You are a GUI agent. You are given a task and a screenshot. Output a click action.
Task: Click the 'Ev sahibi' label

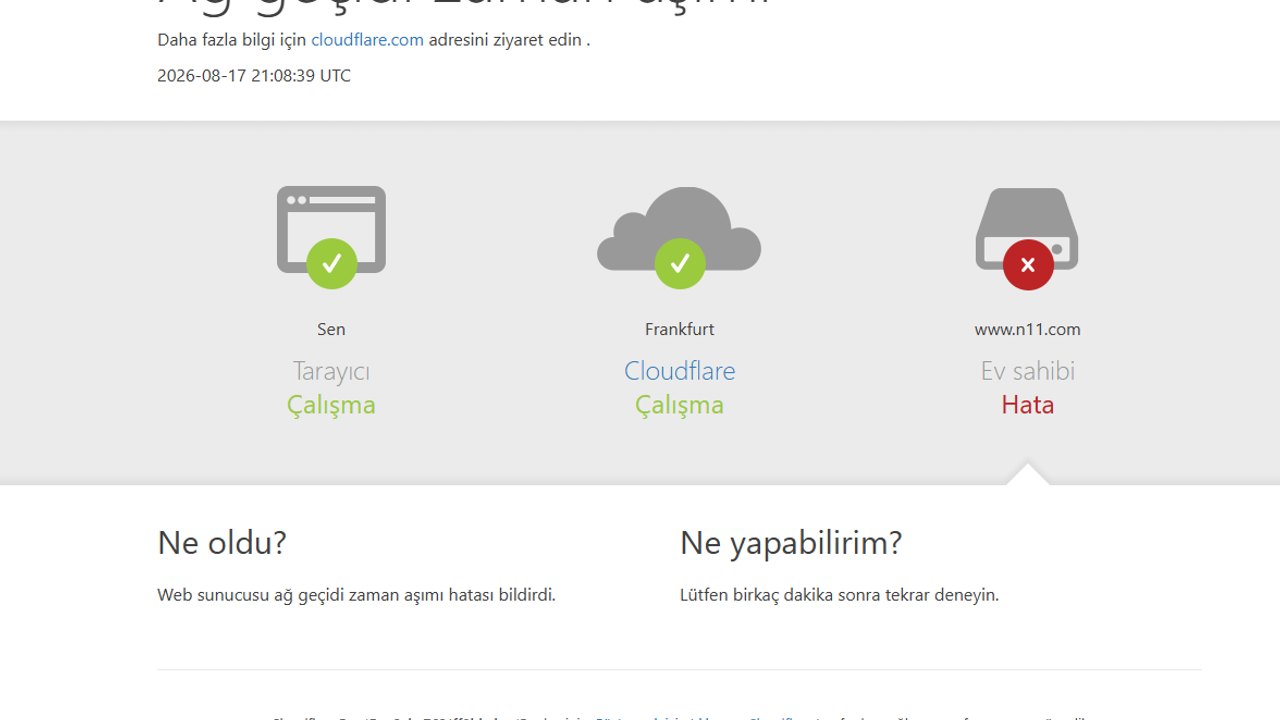[1027, 371]
